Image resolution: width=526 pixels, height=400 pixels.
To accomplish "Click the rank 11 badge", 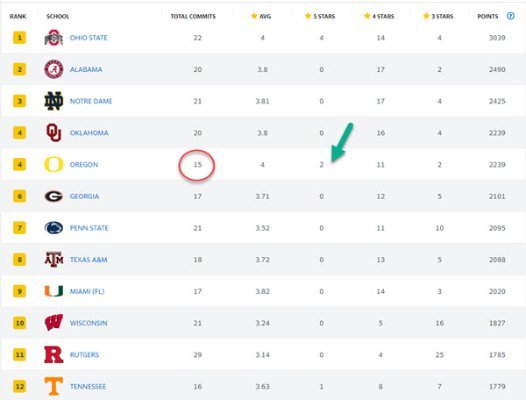I will pyautogui.click(x=19, y=355).
